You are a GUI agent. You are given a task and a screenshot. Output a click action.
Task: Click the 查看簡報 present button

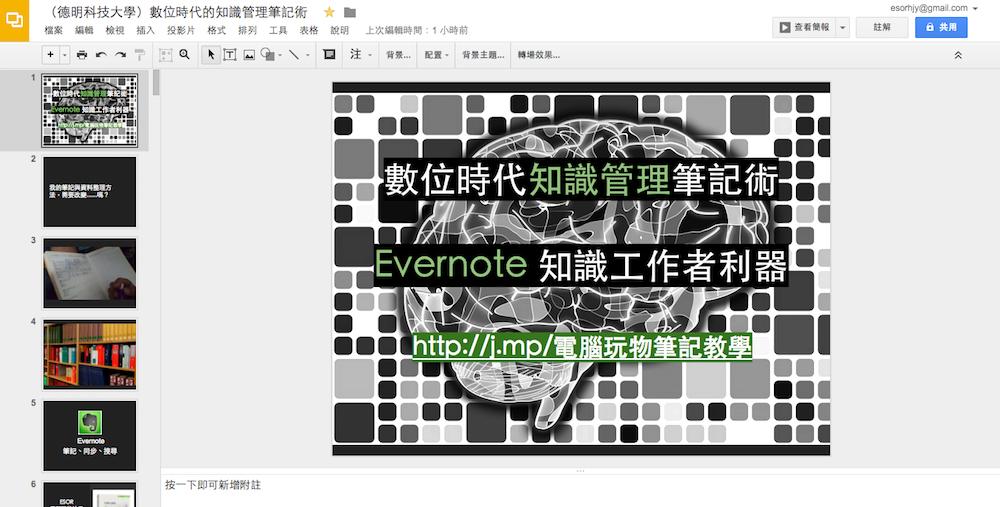(x=804, y=27)
